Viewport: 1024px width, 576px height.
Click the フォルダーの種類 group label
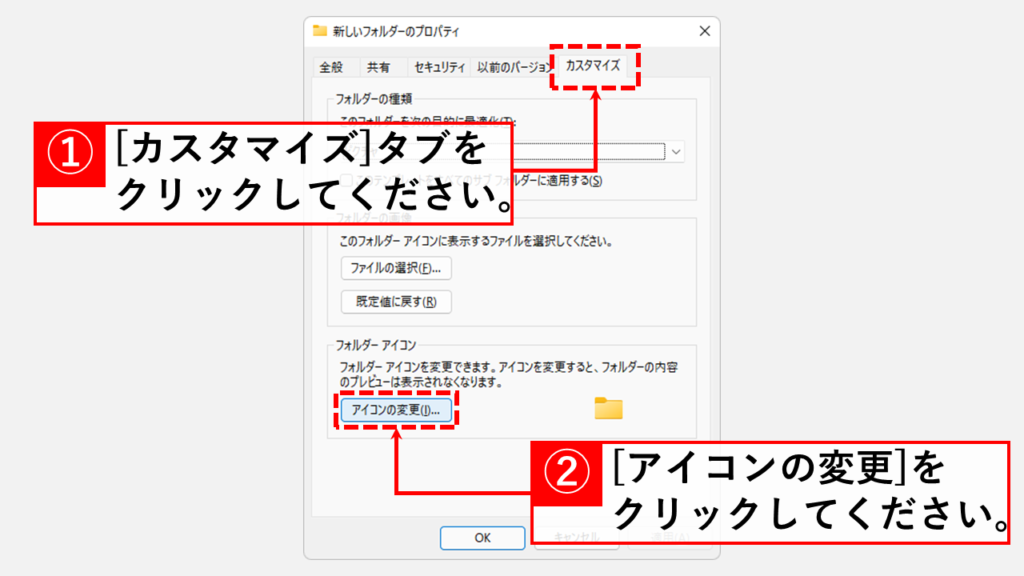tap(374, 99)
